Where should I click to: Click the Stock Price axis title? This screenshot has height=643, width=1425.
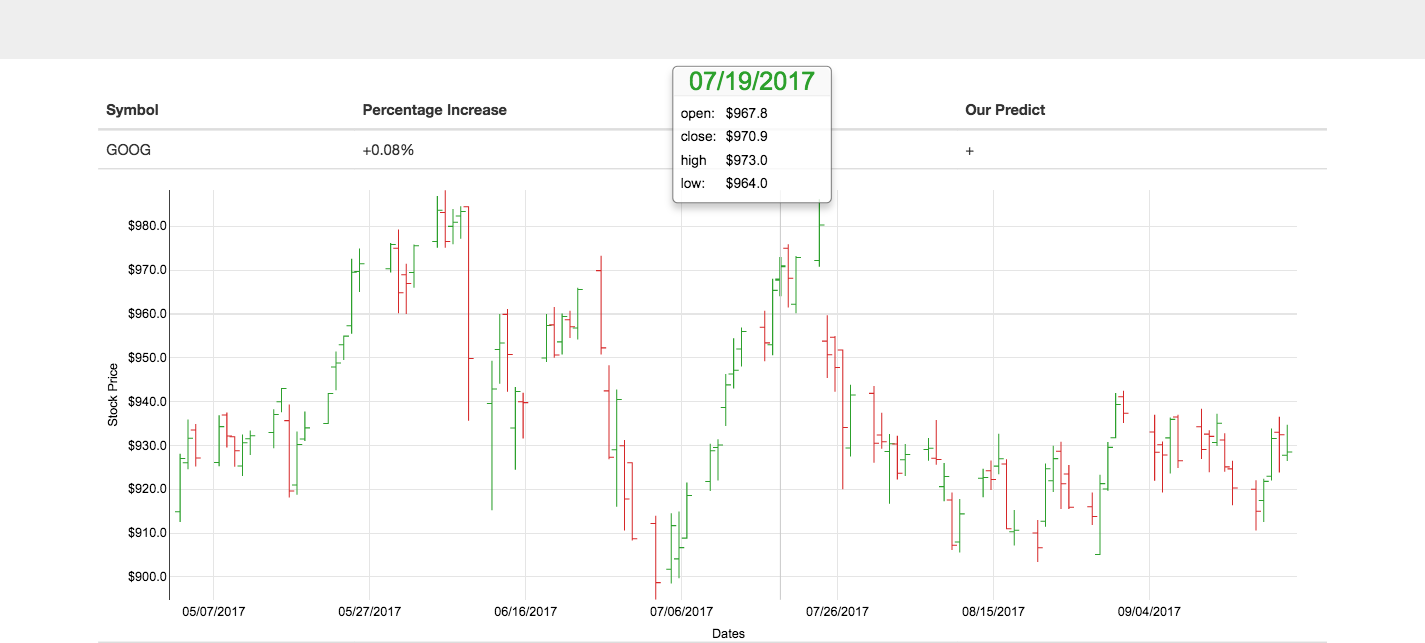[x=113, y=394]
